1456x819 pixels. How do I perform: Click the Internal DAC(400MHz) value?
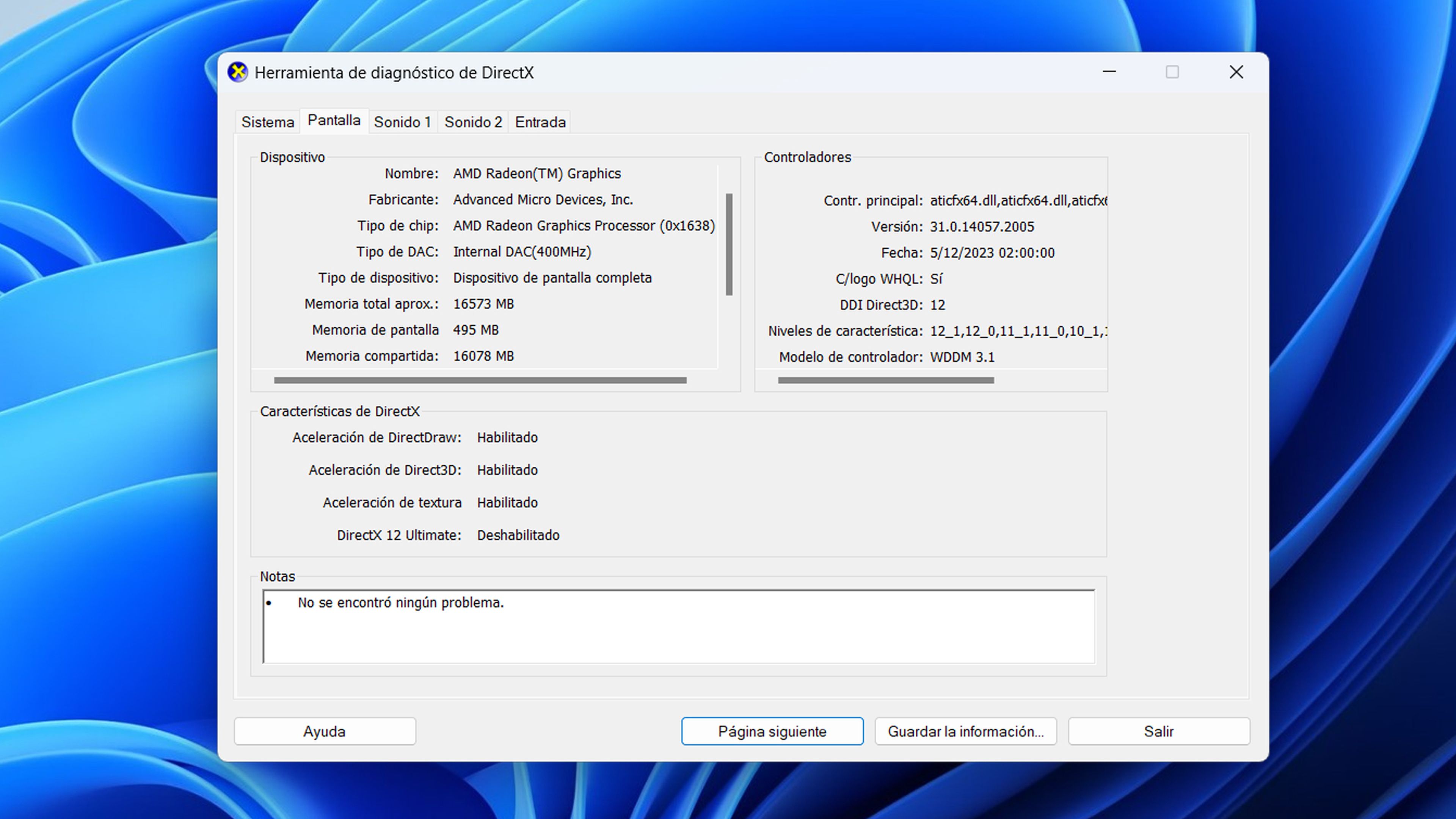[522, 251]
